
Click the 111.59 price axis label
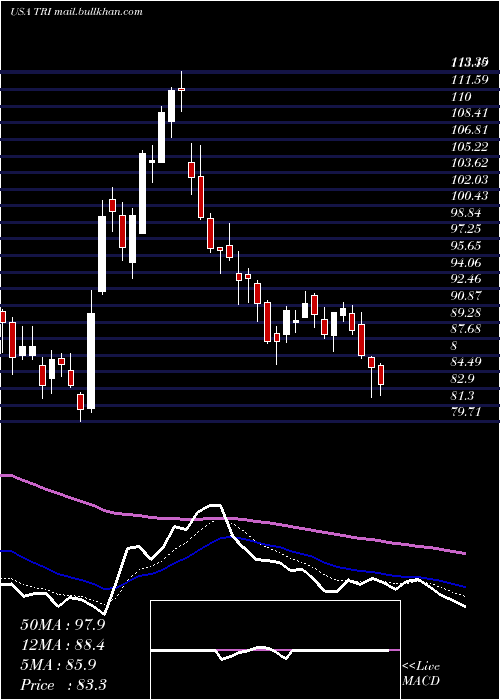(x=469, y=80)
